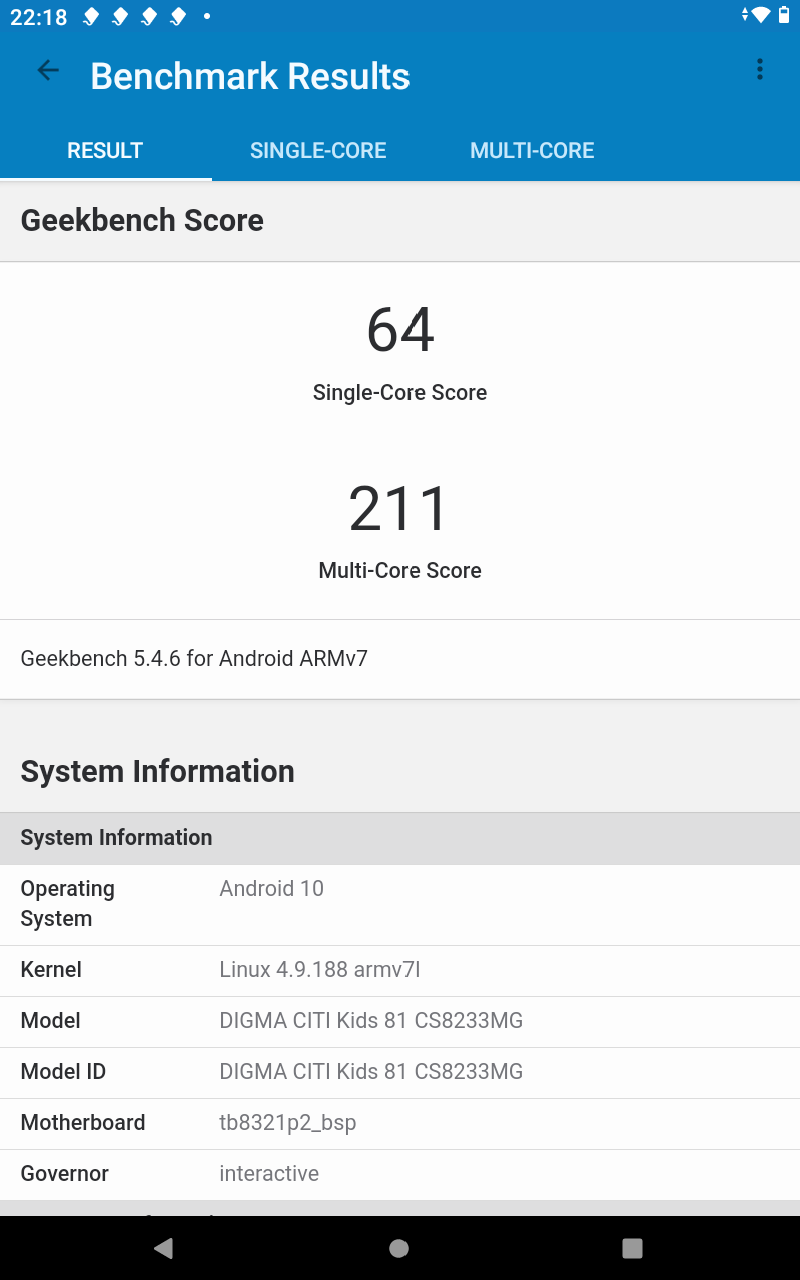Tap the Multi-Core Score value 211
The height and width of the screenshot is (1280, 800).
coord(400,508)
